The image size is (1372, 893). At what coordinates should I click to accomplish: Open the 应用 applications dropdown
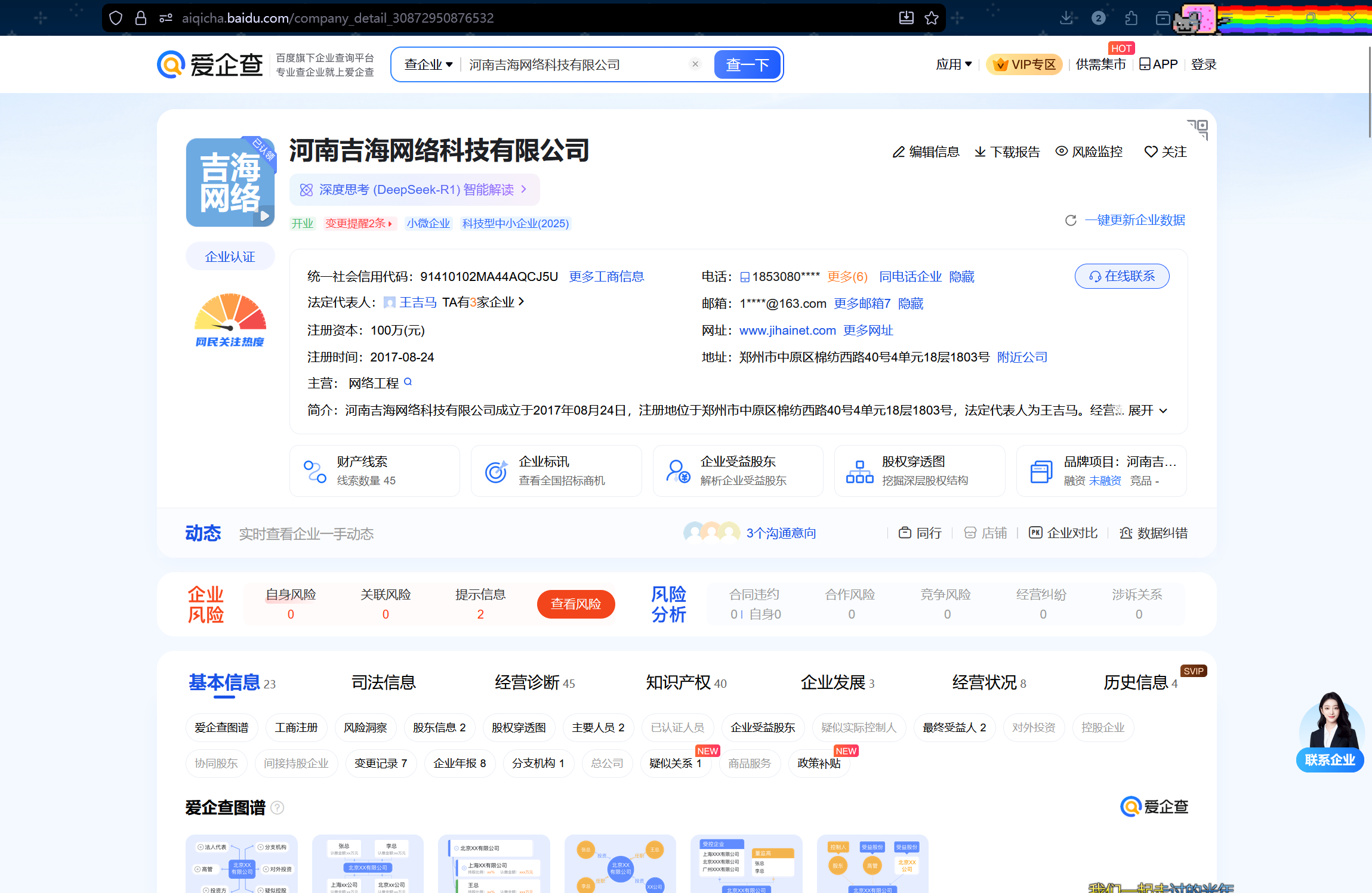(953, 64)
